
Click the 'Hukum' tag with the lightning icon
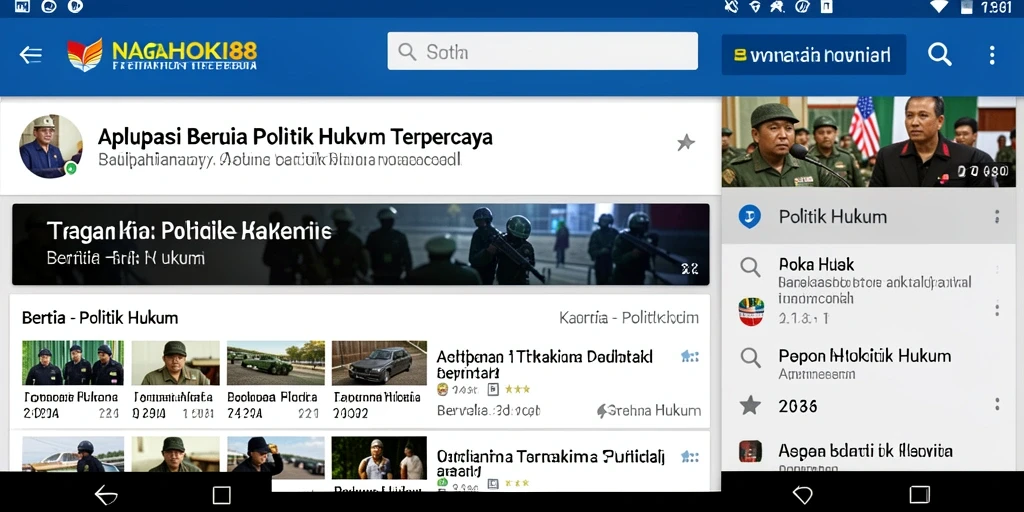pos(648,411)
